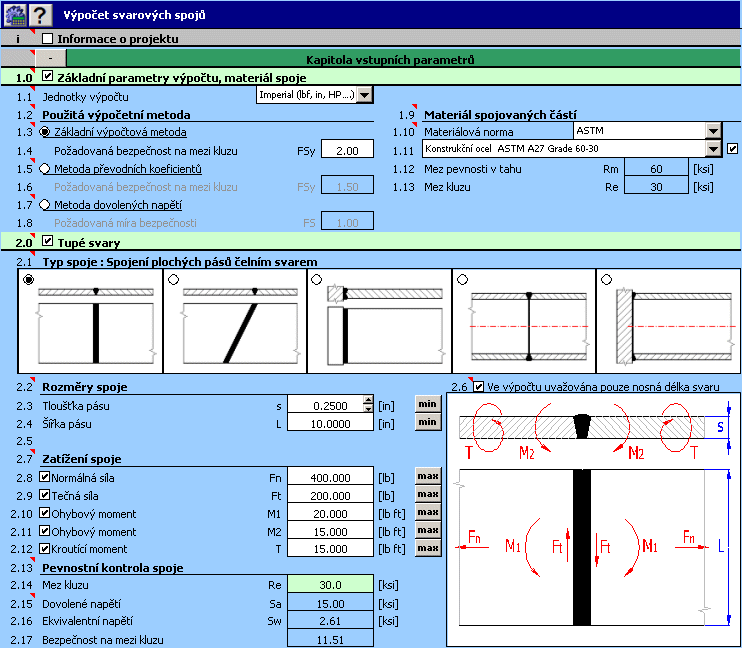This screenshot has height=648, width=742.
Task: Expand the Materiálová norma ASTM dropdown
Action: [x=712, y=131]
